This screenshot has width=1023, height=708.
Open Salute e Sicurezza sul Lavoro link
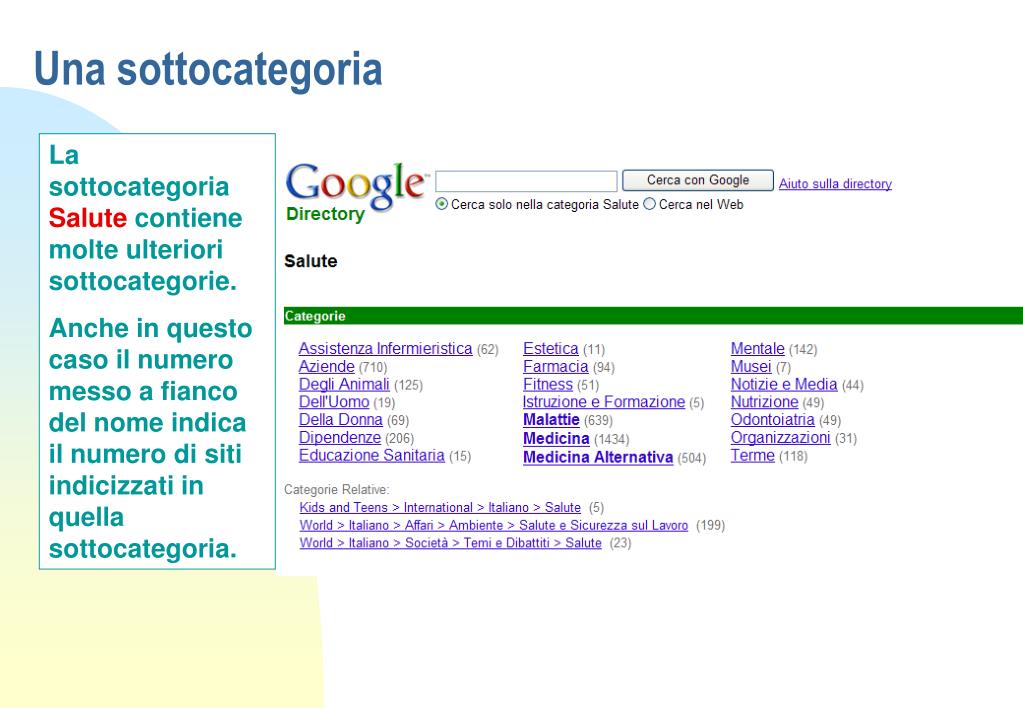[x=494, y=525]
